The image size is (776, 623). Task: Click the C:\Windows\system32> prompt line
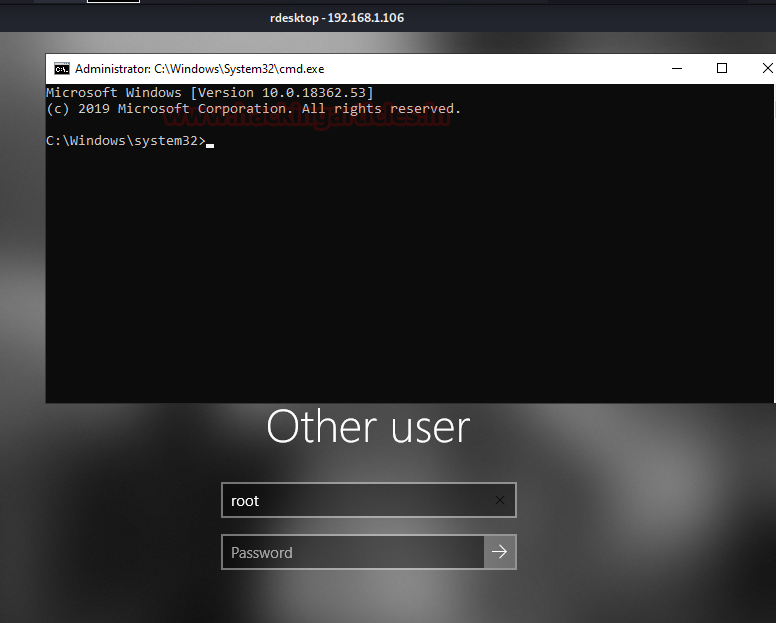[126, 141]
